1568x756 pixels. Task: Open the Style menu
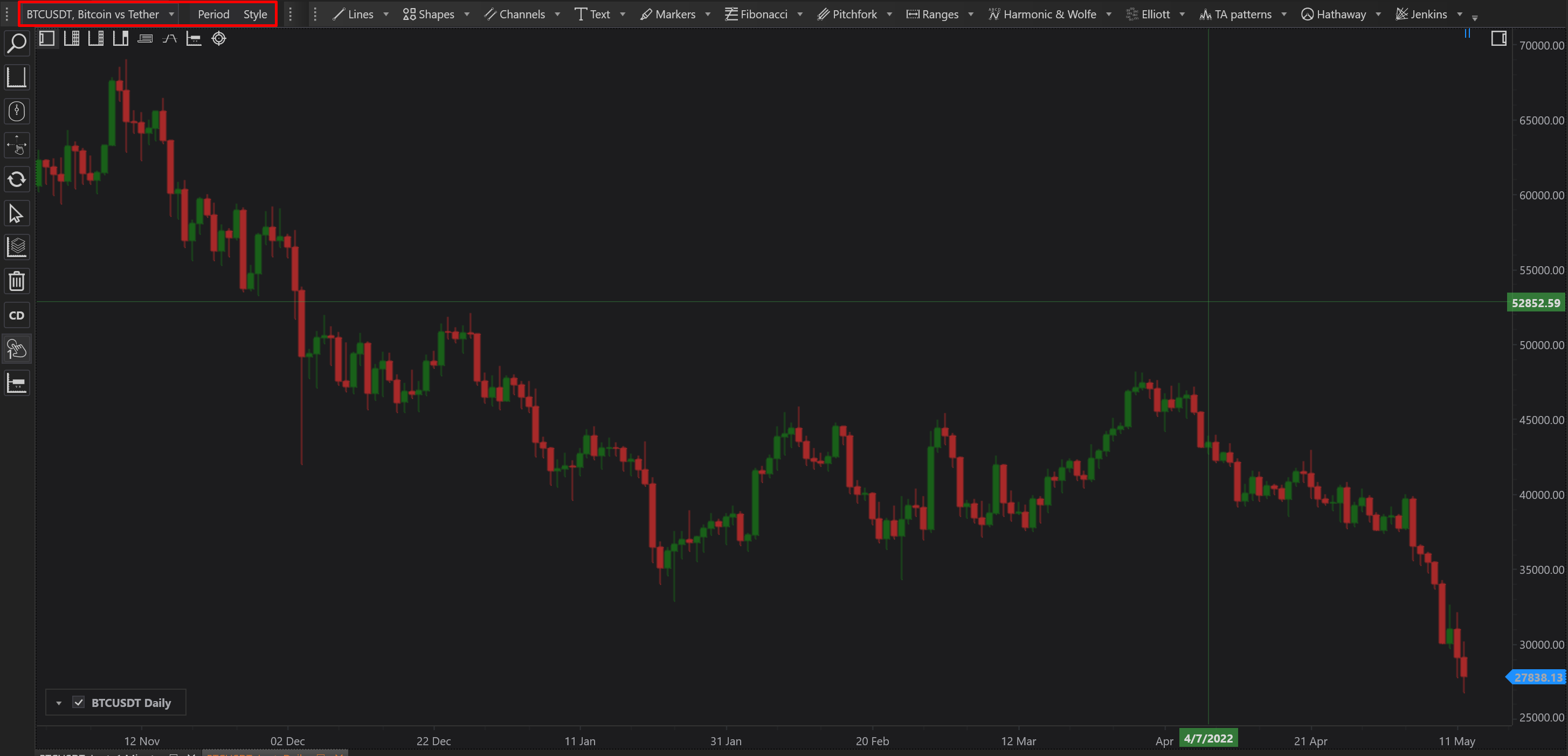click(x=255, y=14)
